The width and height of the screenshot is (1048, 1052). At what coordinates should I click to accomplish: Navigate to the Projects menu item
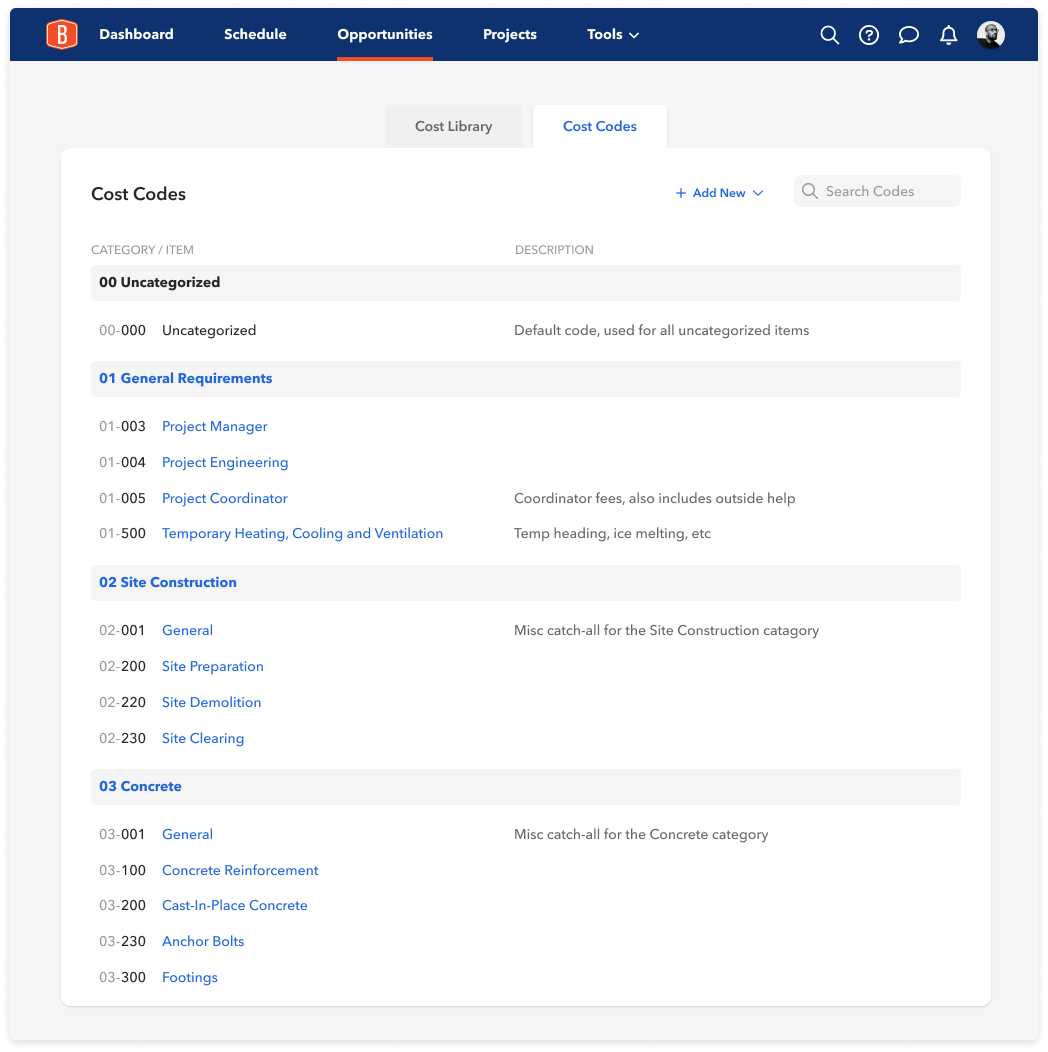point(509,34)
